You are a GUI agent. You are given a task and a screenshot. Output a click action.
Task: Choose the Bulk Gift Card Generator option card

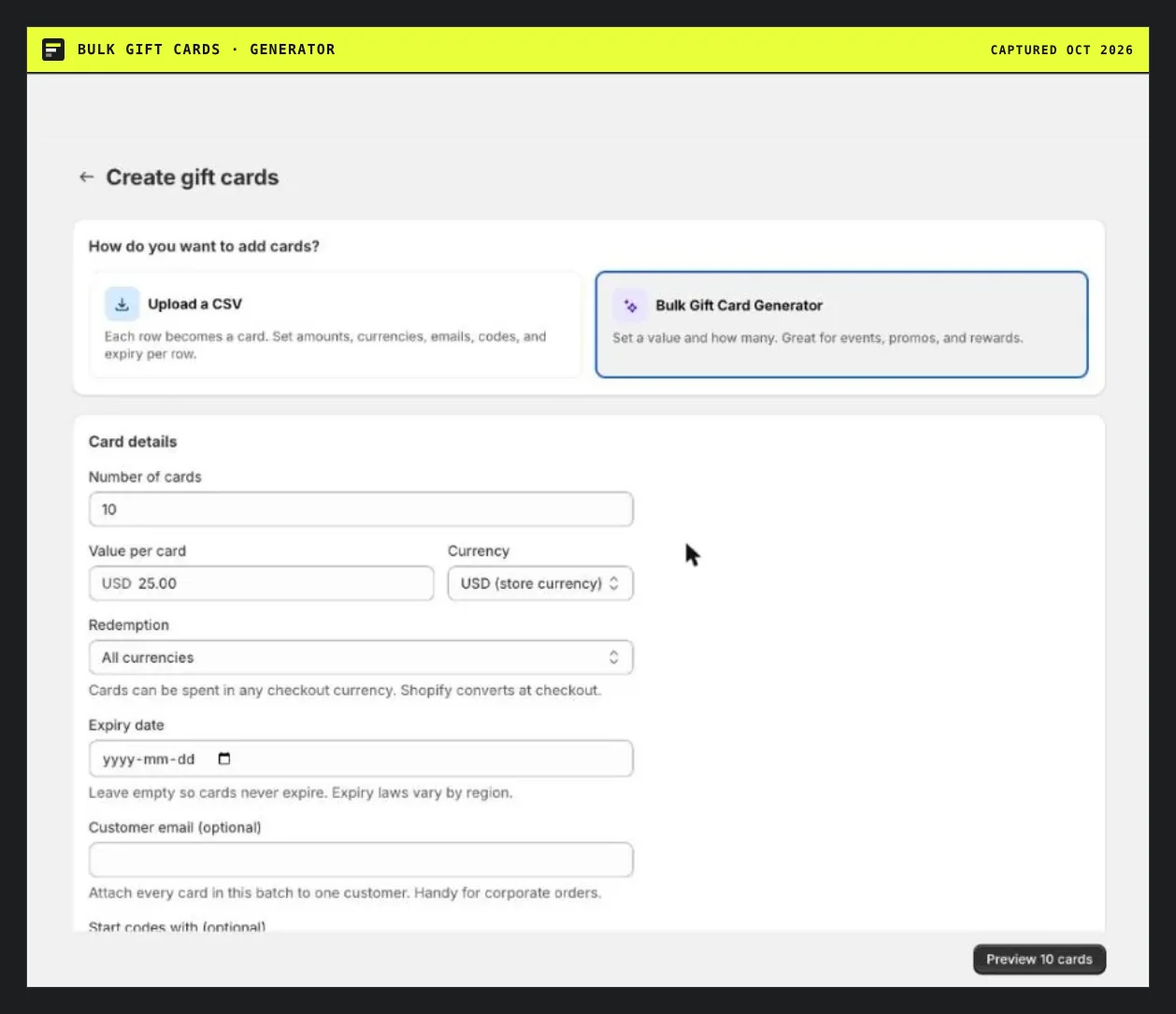point(841,324)
